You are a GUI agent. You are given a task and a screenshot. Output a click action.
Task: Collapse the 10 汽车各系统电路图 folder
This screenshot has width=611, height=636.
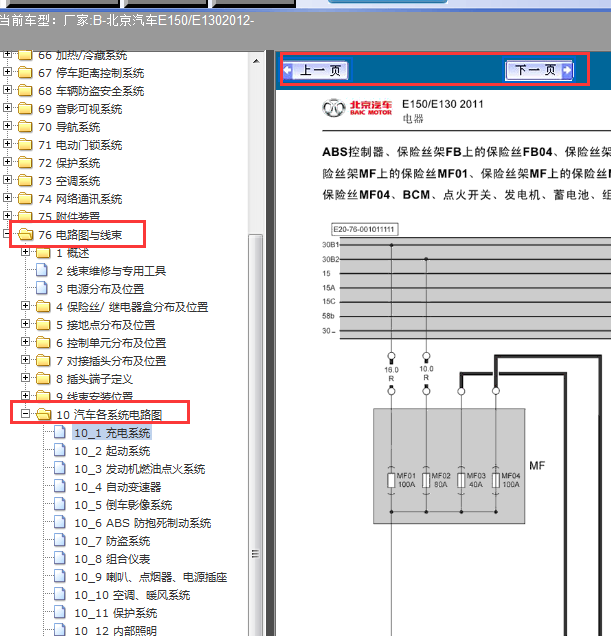click(x=25, y=413)
